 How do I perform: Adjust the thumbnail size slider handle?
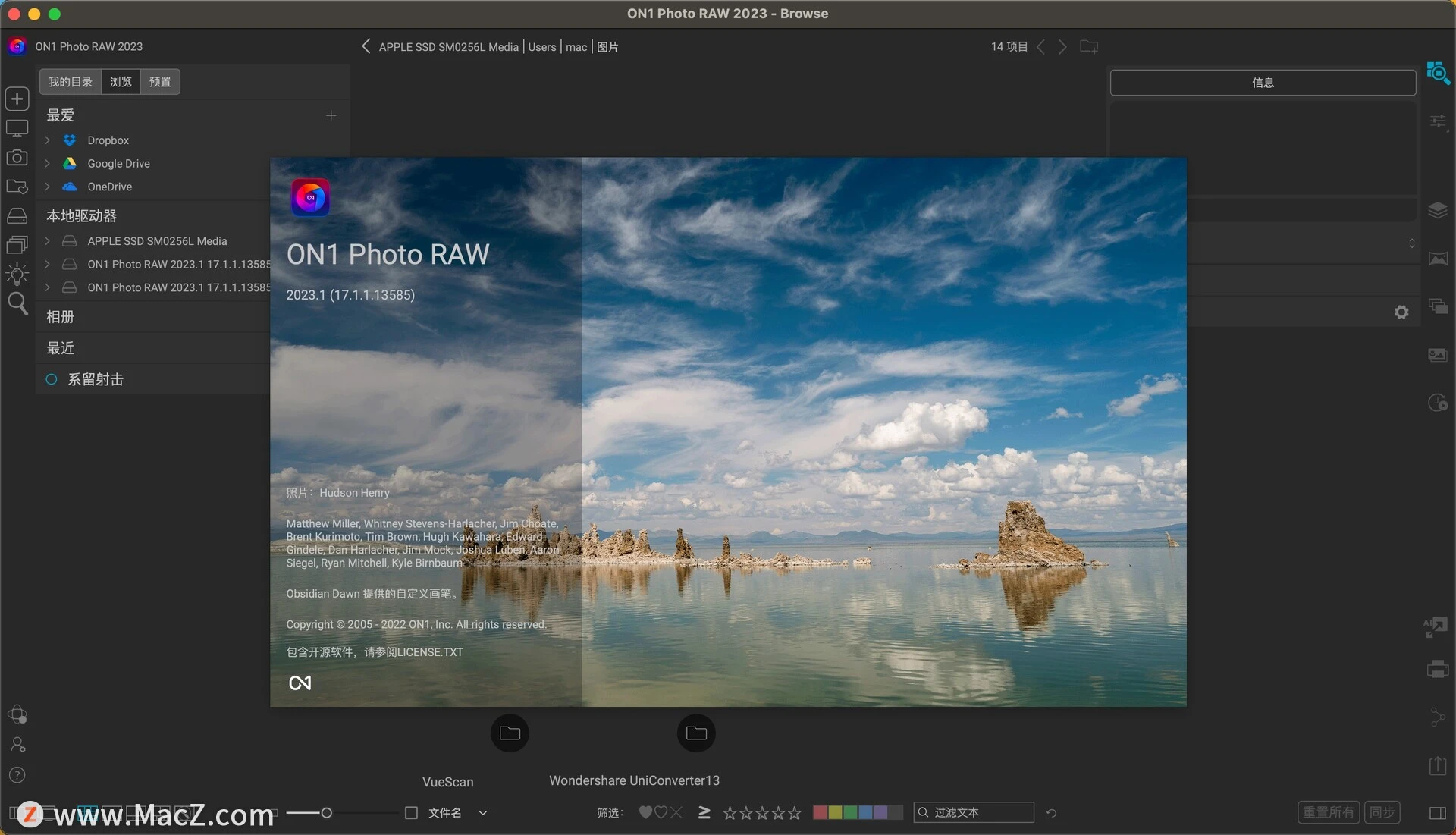coord(327,813)
